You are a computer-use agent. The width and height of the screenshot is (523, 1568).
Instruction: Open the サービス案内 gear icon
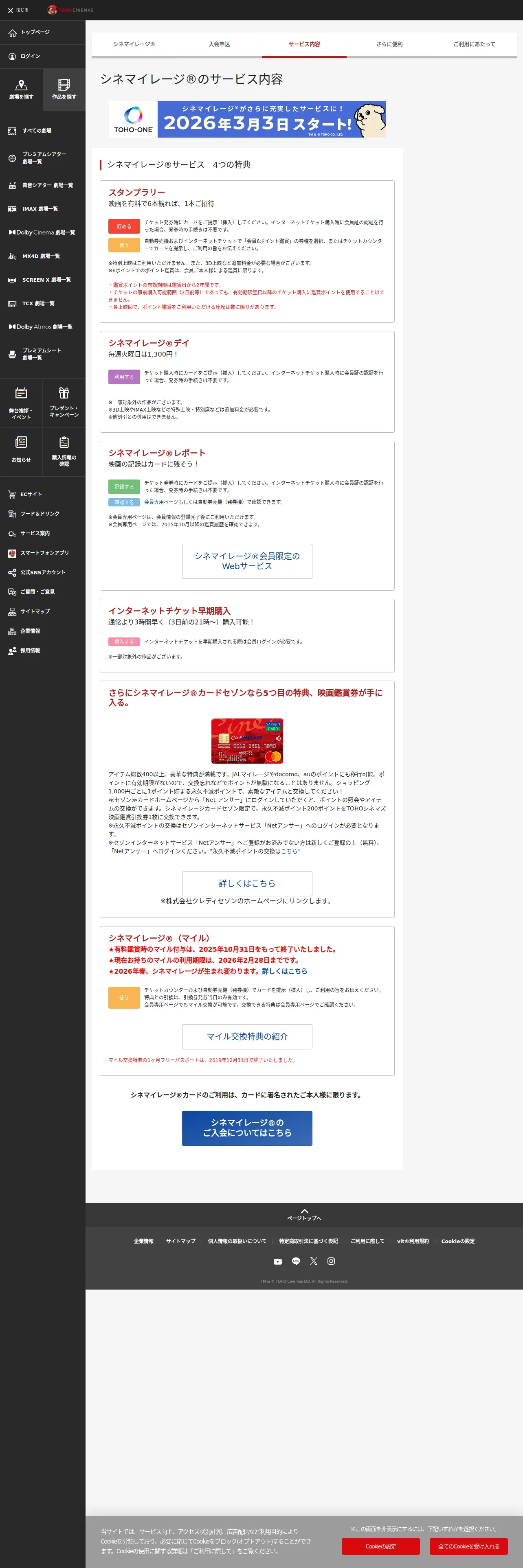tap(12, 533)
